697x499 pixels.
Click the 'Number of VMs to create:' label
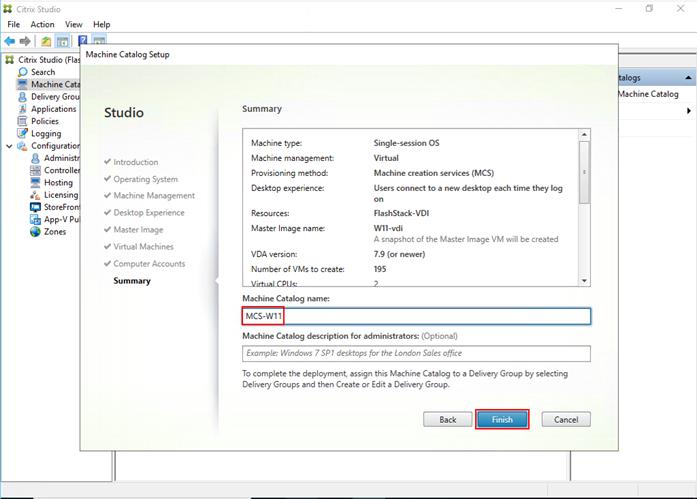(x=298, y=269)
